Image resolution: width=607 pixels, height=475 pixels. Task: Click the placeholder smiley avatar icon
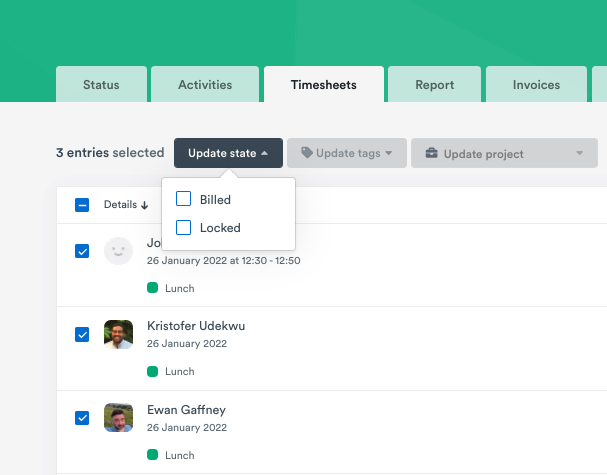click(118, 251)
